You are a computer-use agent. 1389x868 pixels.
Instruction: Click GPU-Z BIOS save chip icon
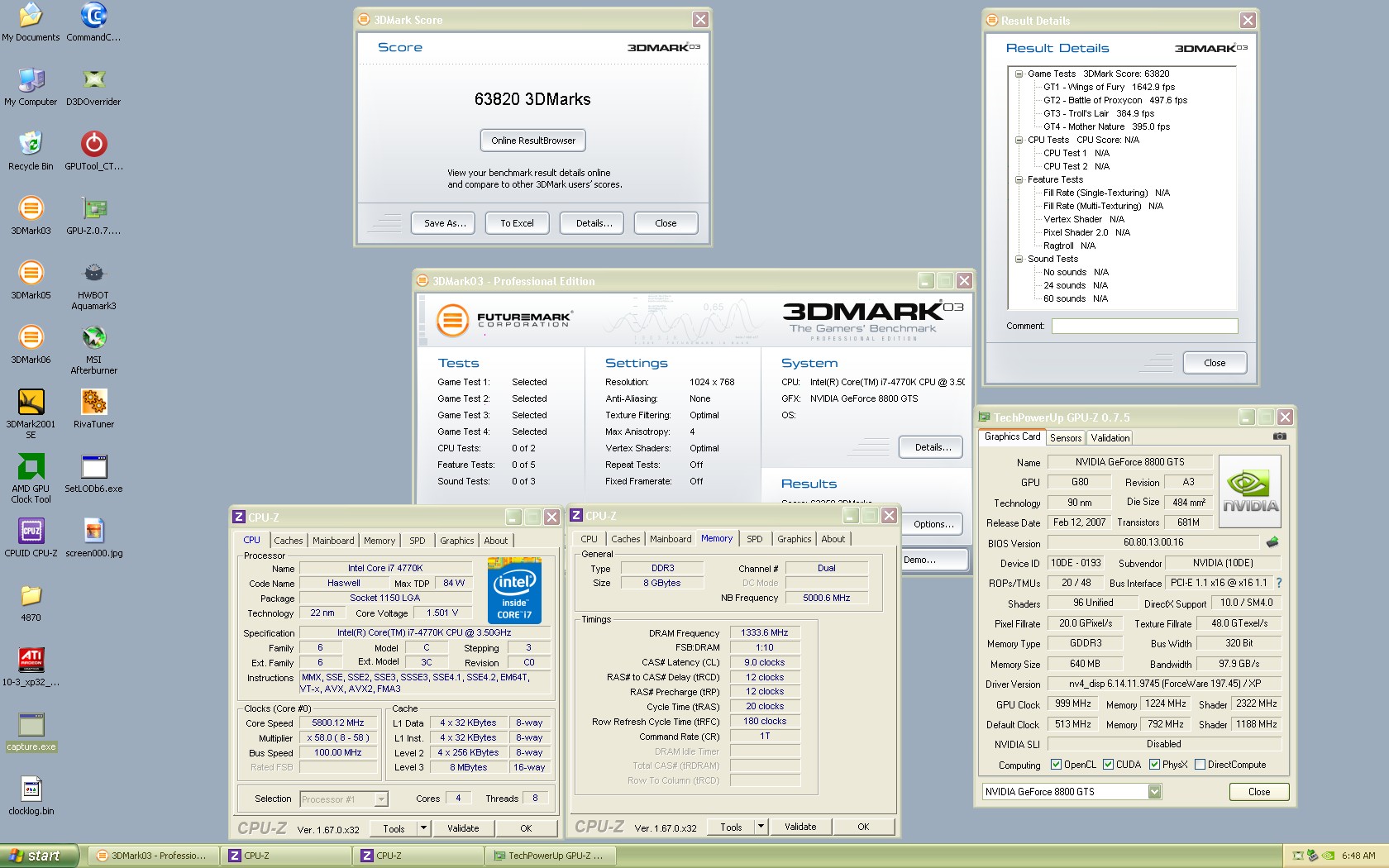click(x=1272, y=542)
